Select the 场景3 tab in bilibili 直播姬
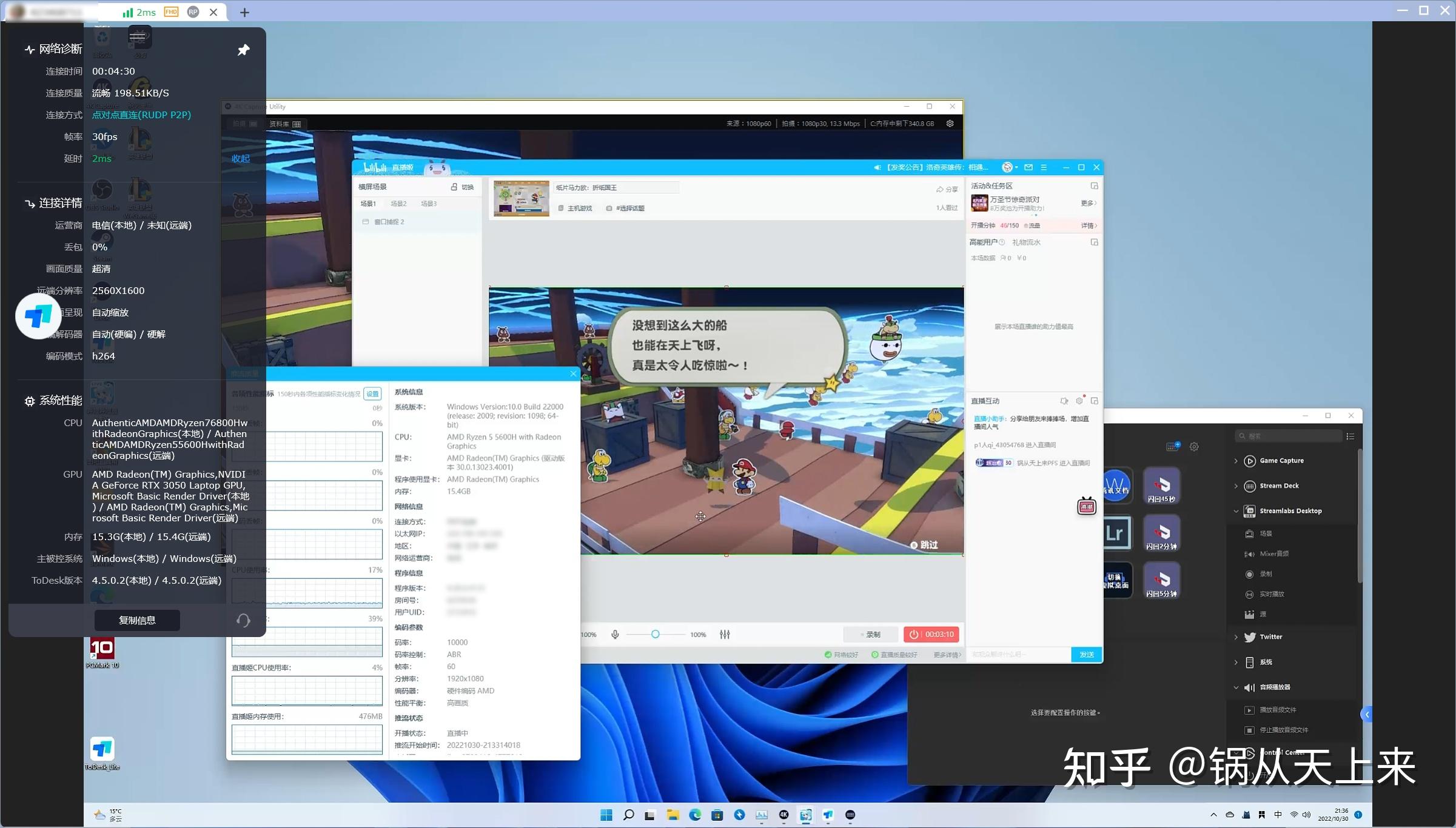 click(x=429, y=204)
